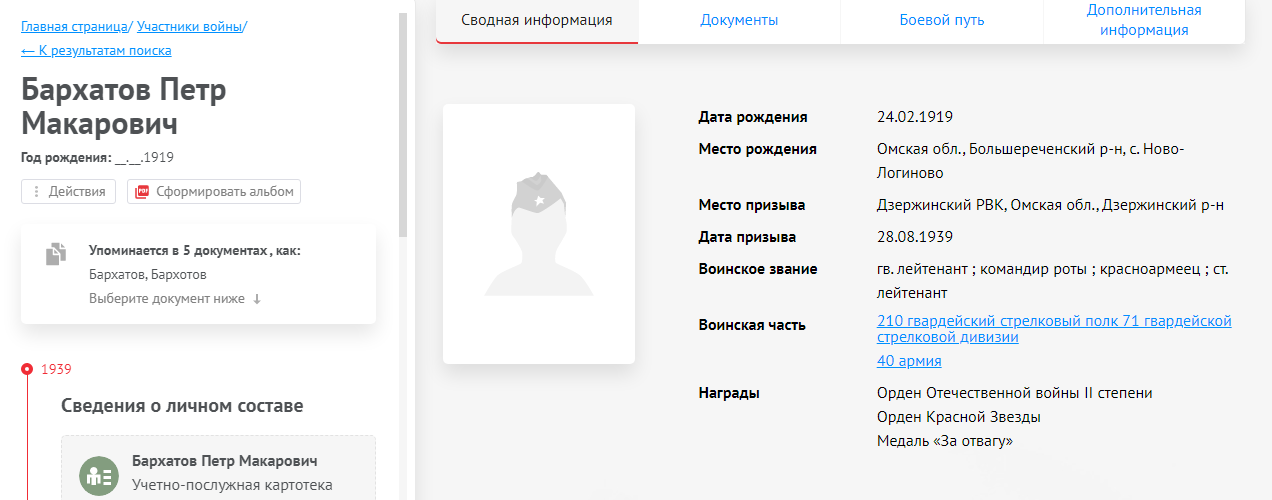Click the left panel vertical scrollbar

(403, 120)
